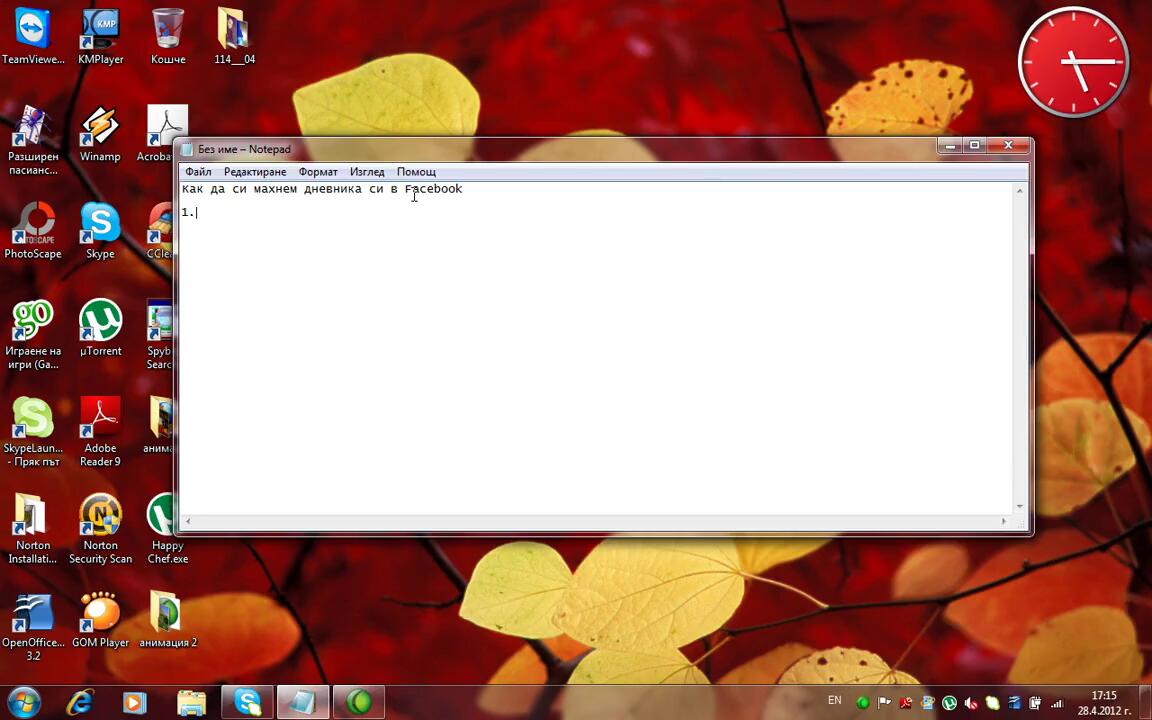Viewport: 1152px width, 720px height.
Task: Click the vertical scrollbar down arrow
Action: click(1020, 507)
